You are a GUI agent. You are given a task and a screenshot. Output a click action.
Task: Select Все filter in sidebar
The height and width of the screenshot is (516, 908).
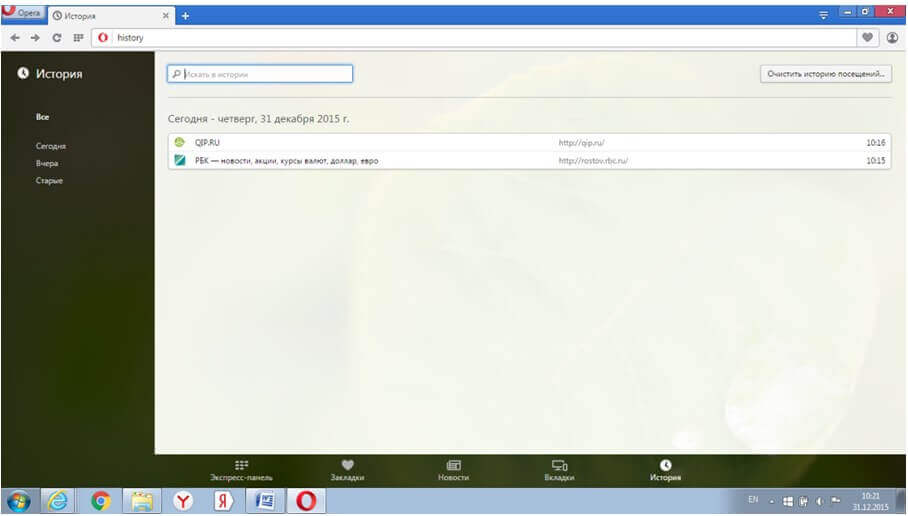(43, 117)
